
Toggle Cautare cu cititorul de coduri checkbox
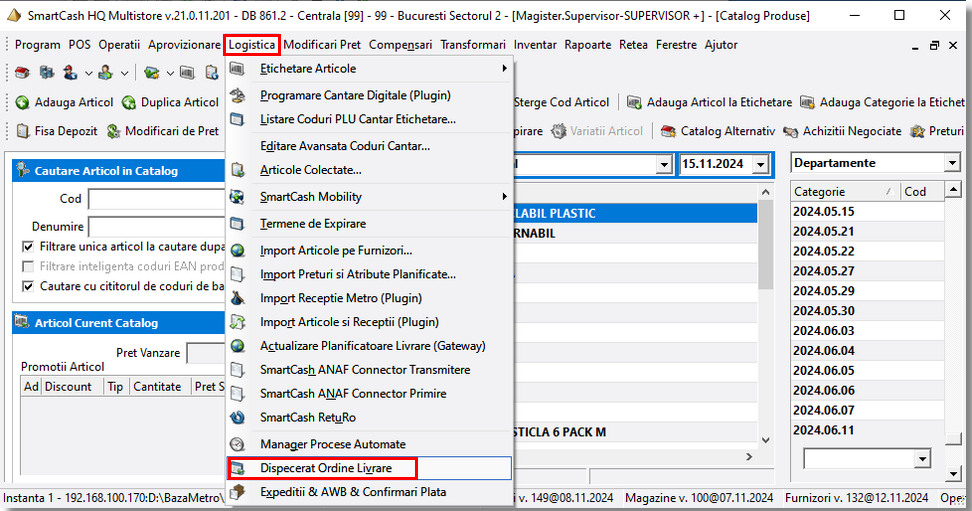click(x=28, y=286)
